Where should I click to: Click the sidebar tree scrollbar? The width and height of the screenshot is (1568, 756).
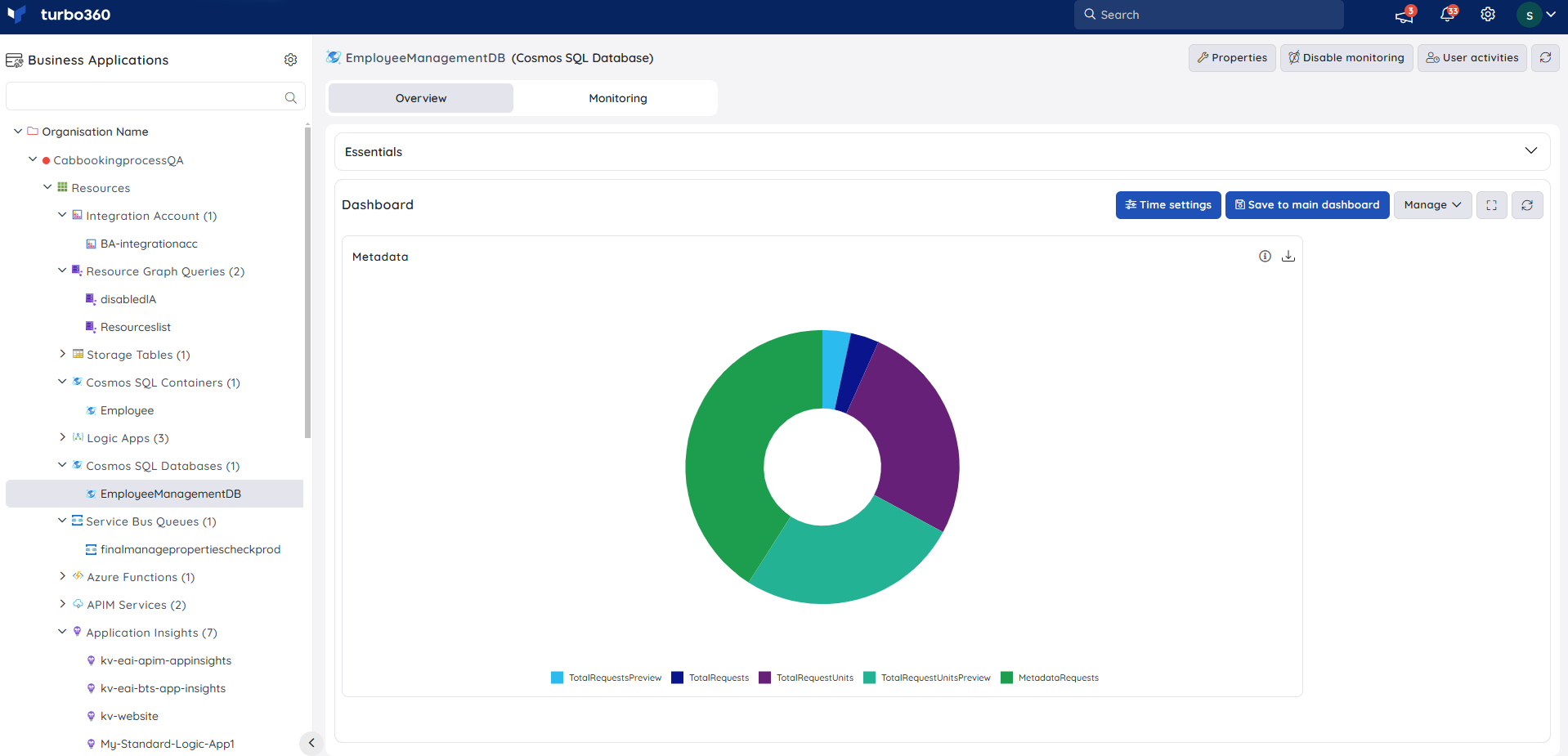click(x=307, y=282)
